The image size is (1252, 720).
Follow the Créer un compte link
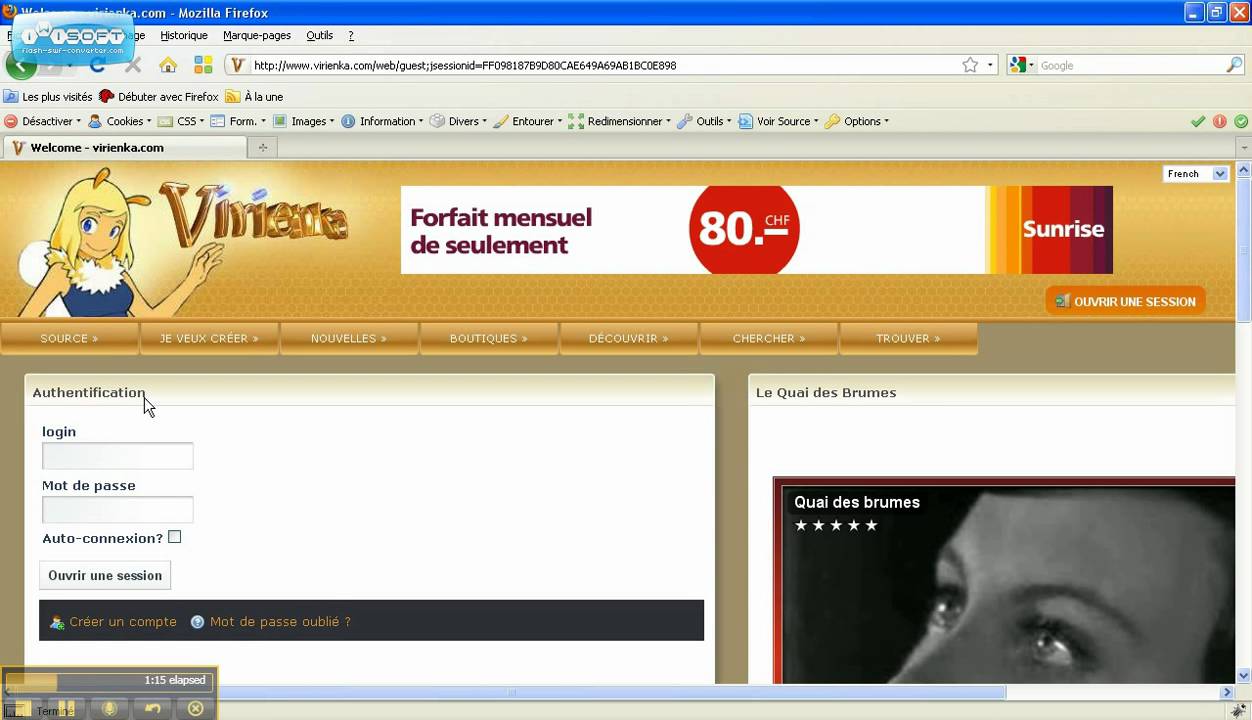(x=123, y=621)
